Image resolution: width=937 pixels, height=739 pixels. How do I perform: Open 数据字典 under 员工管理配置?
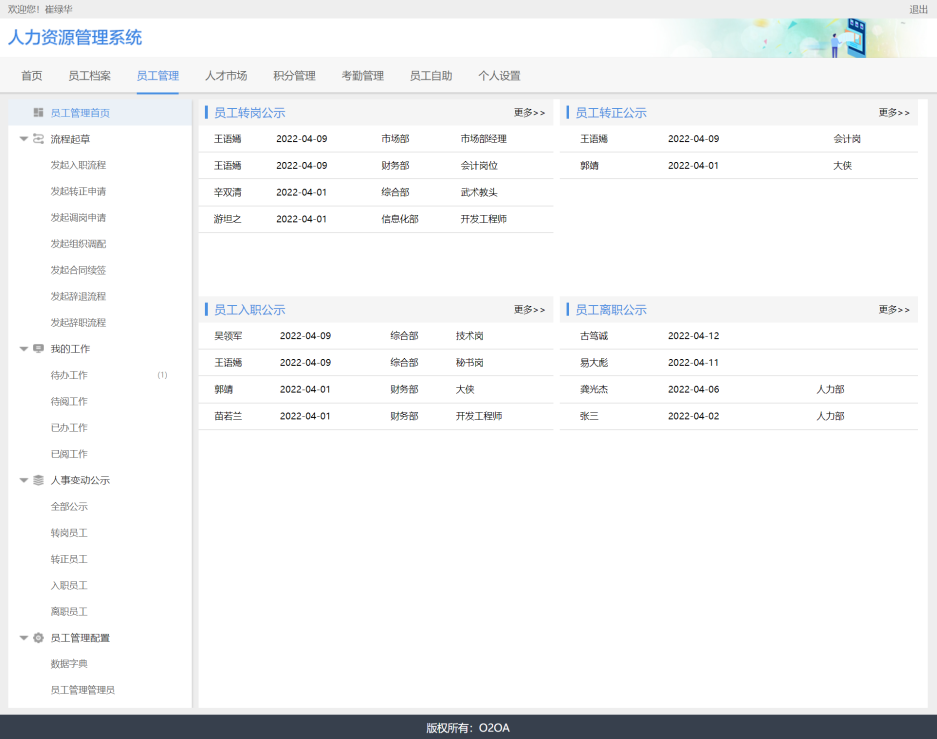tap(69, 663)
